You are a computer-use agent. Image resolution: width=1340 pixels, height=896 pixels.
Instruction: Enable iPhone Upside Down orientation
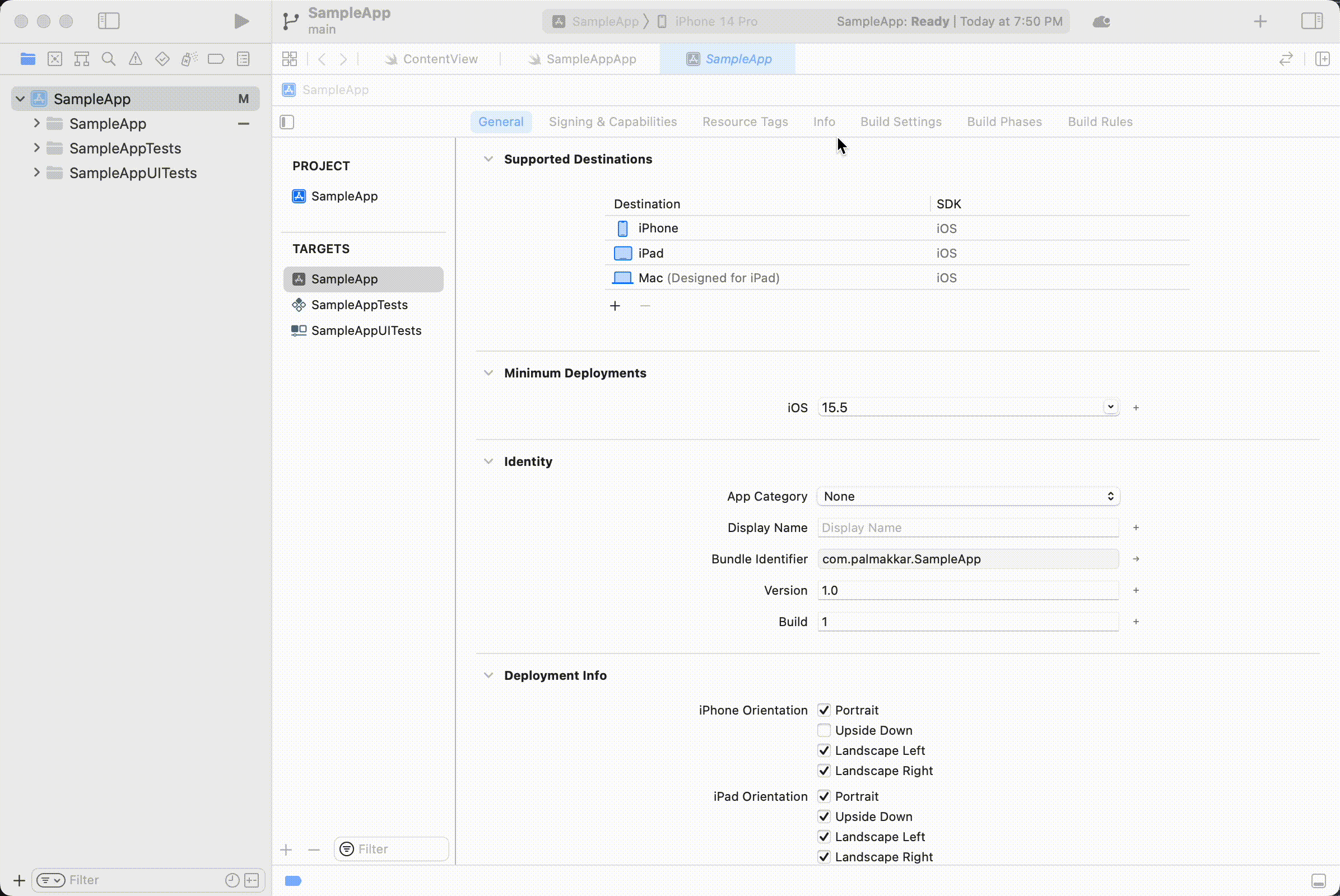coord(824,730)
